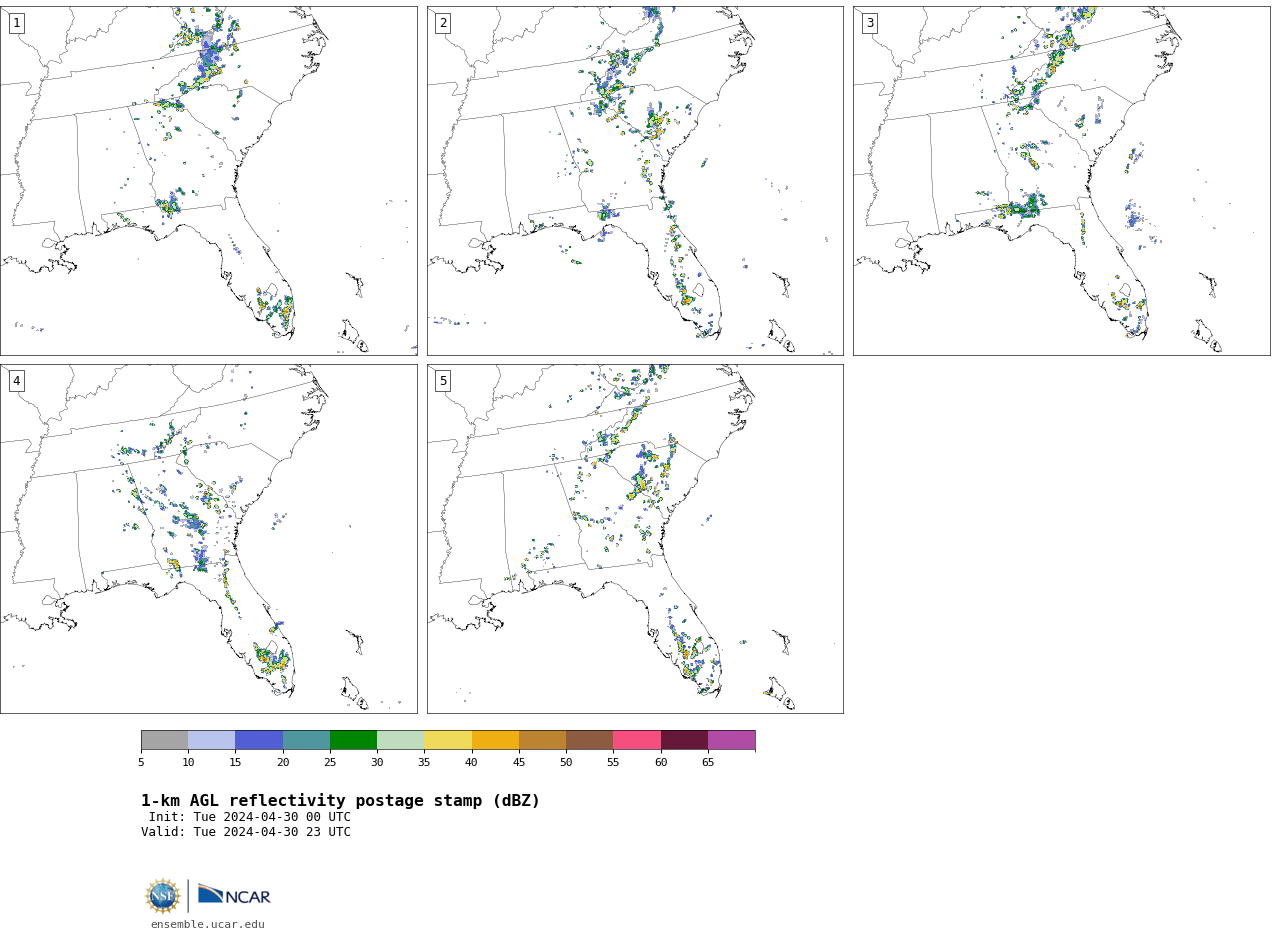Click the 'Init: Tue 2024-04-30 00 UTC' text
The width and height of the screenshot is (1280, 936).
[250, 817]
